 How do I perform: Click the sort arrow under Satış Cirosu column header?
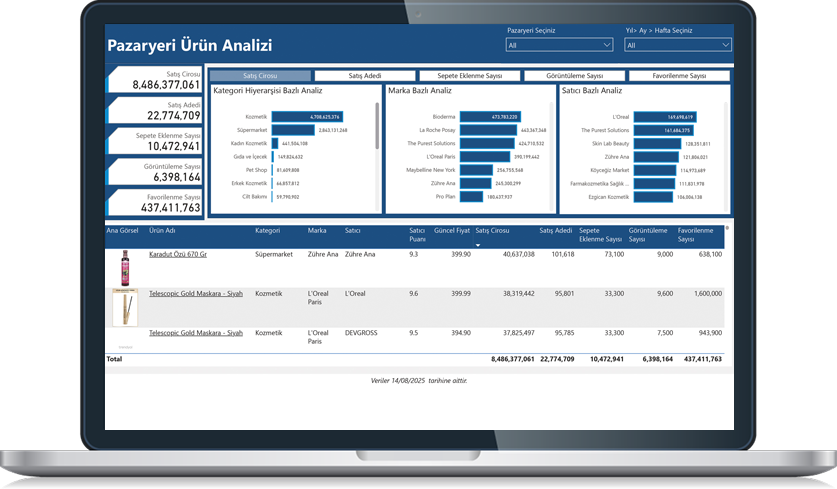[x=478, y=245]
